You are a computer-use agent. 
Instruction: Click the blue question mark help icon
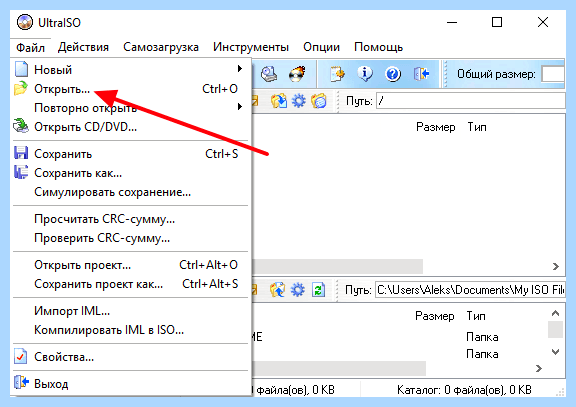pyautogui.click(x=393, y=74)
